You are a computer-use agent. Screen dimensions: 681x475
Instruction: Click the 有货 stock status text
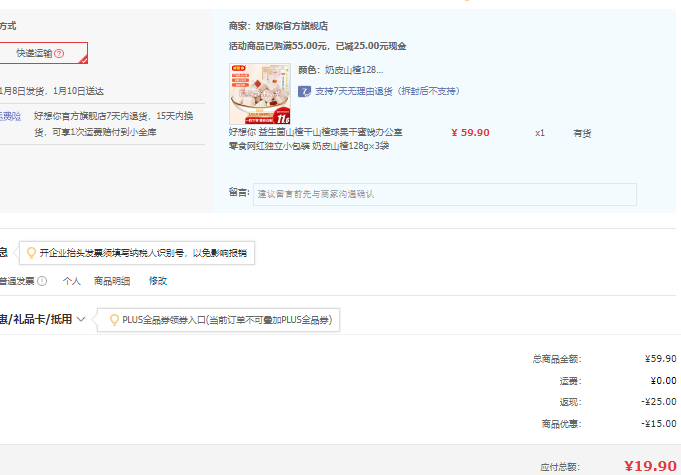point(582,133)
